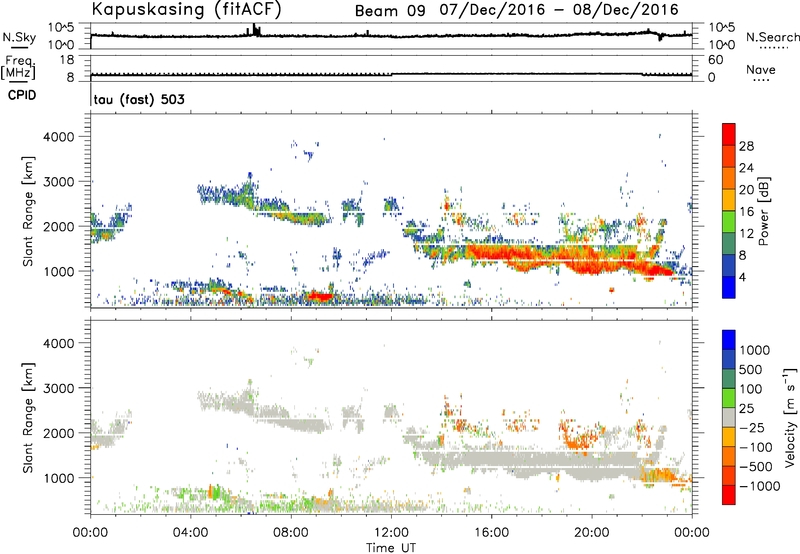Click the 'Time UT' axis label
Viewport: 800px width, 554px height.
[x=391, y=548]
